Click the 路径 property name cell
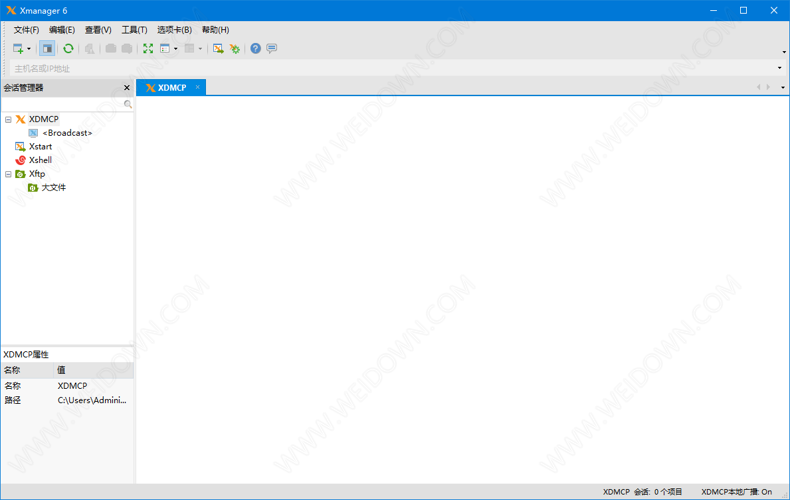This screenshot has height=500, width=790. click(13, 400)
